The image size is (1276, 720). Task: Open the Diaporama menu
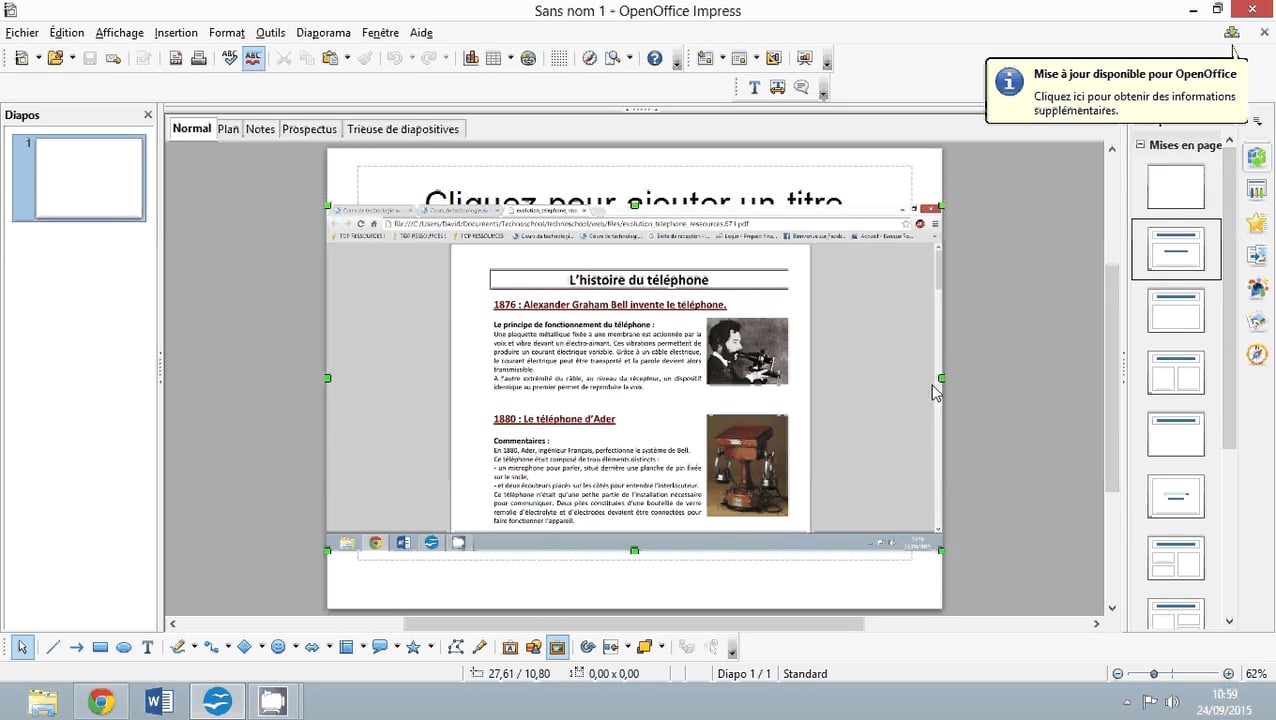(323, 33)
